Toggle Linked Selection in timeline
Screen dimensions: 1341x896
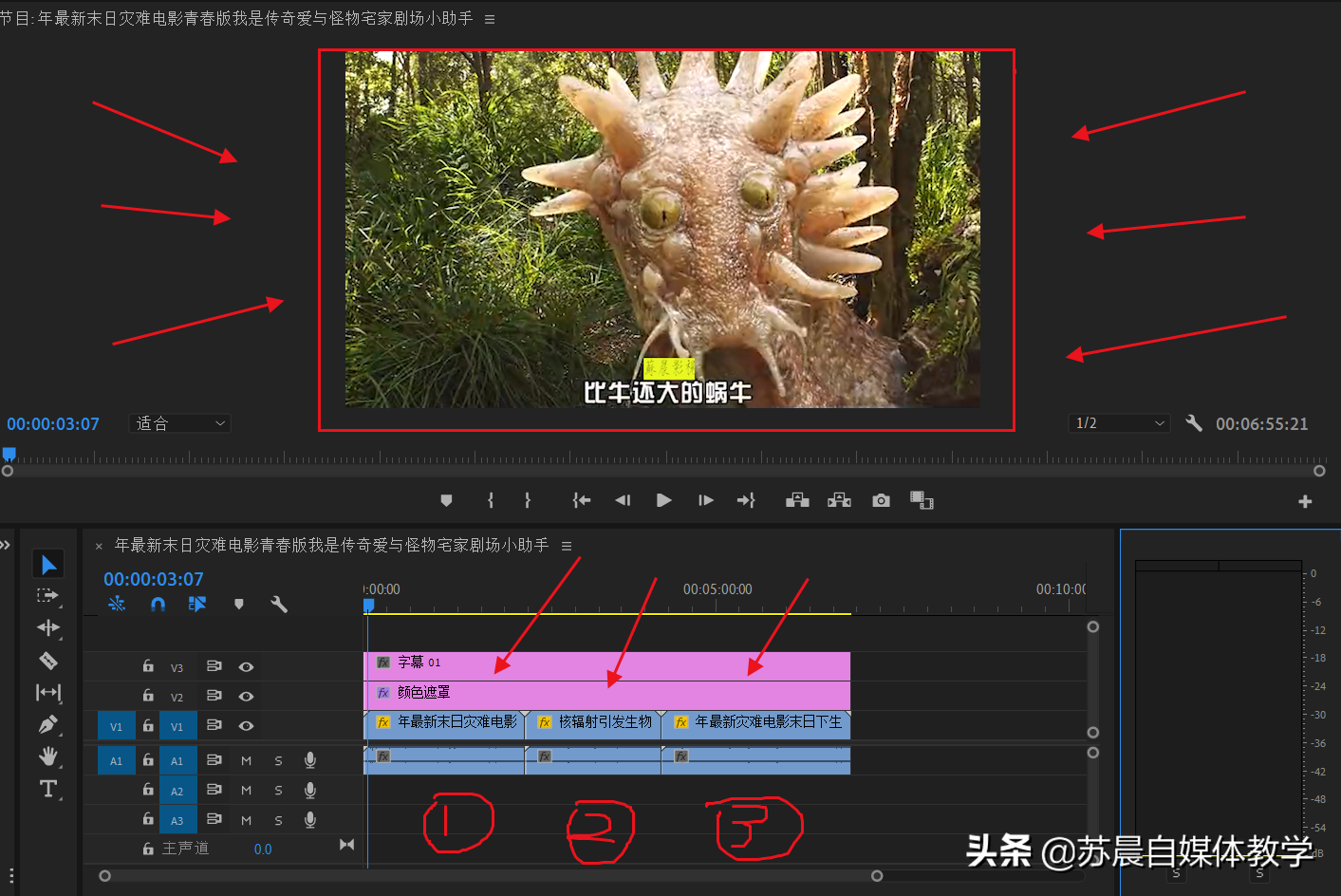coord(197,604)
